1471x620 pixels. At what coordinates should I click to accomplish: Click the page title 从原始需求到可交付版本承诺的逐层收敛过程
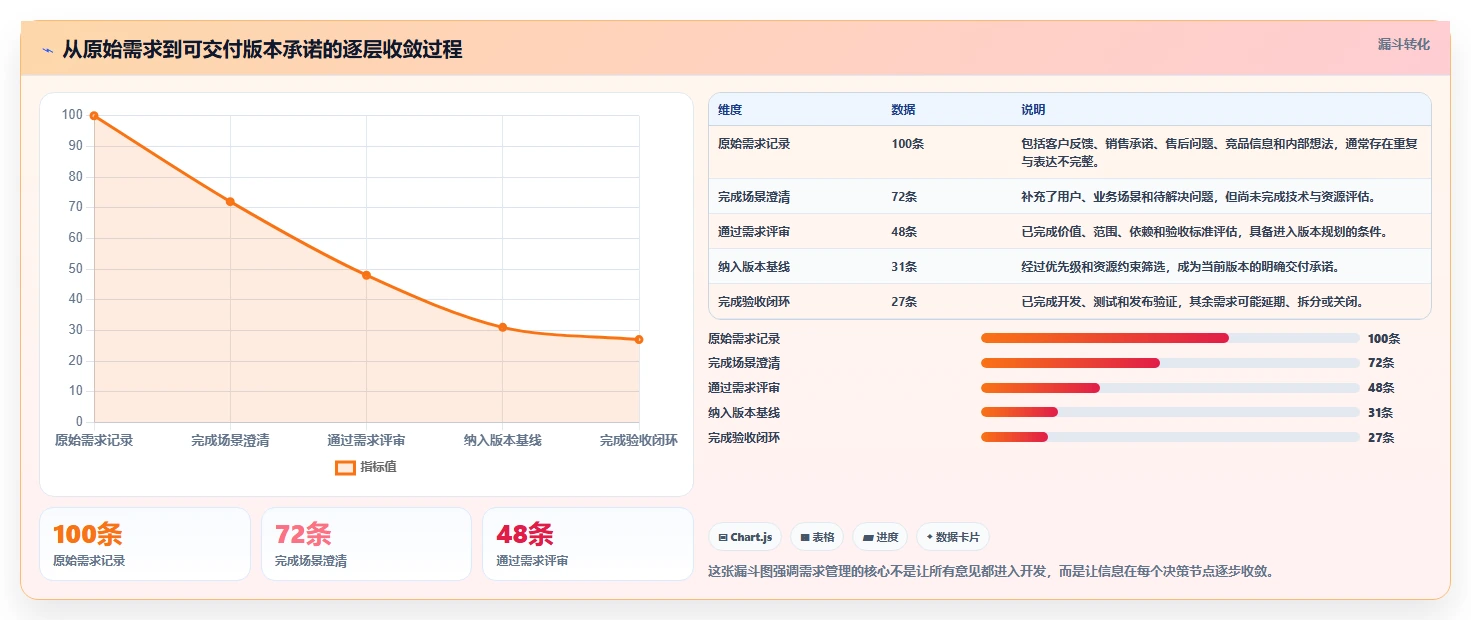coord(263,50)
